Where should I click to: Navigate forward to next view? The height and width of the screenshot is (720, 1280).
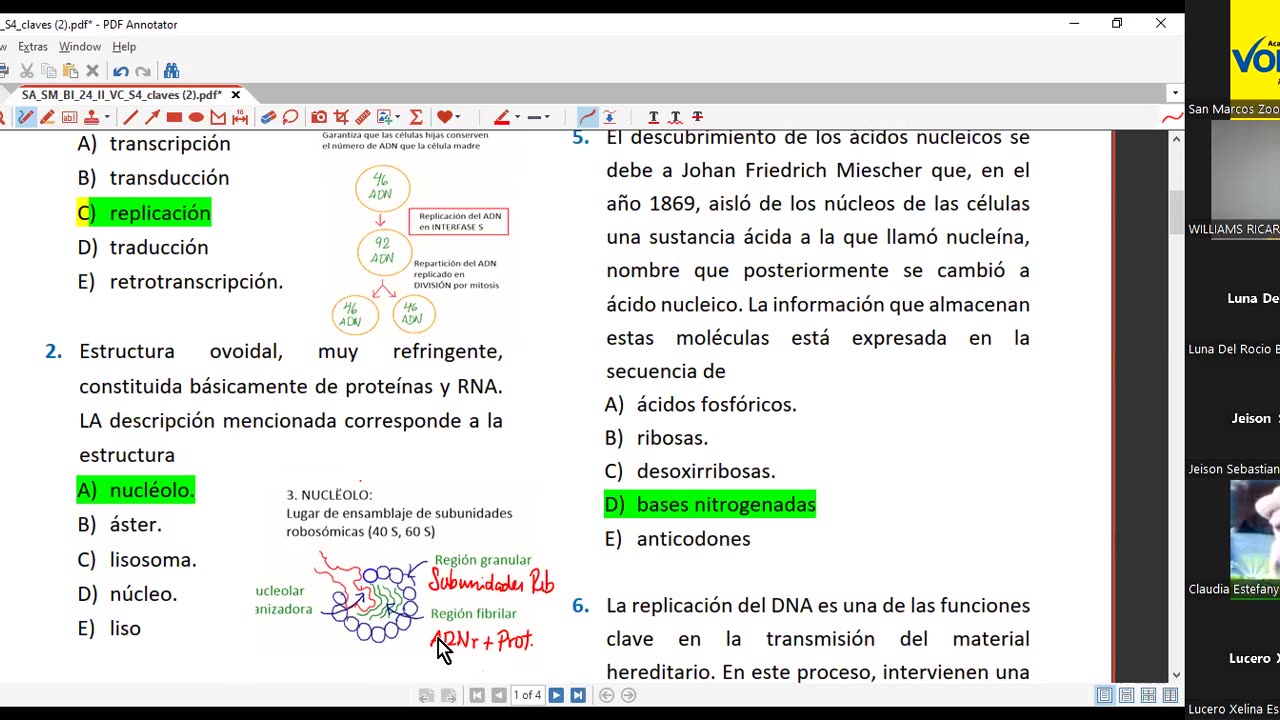628,695
